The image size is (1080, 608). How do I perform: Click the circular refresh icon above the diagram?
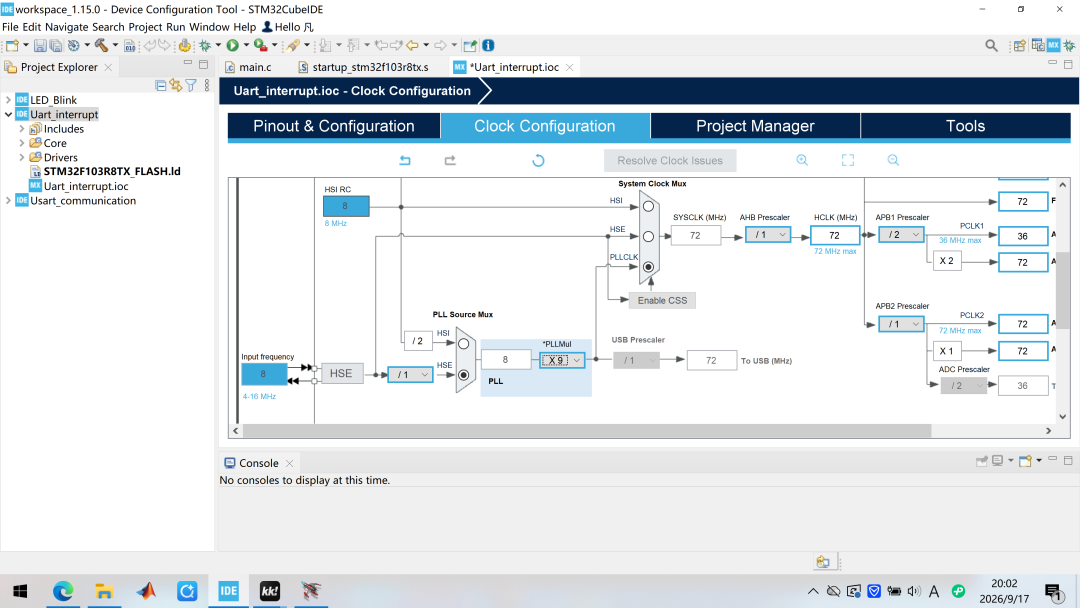point(538,160)
